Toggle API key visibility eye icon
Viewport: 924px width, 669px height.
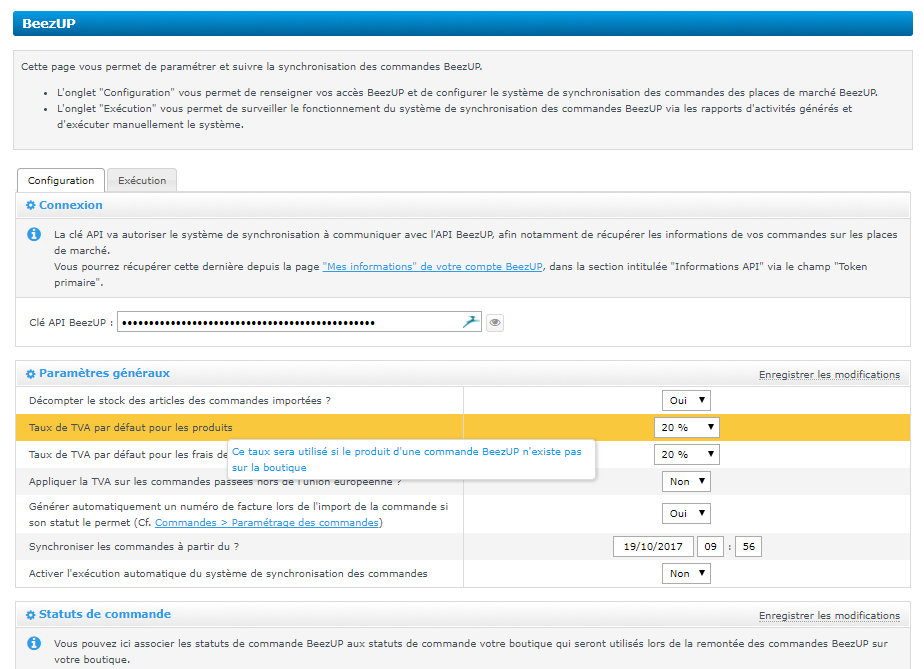click(495, 322)
